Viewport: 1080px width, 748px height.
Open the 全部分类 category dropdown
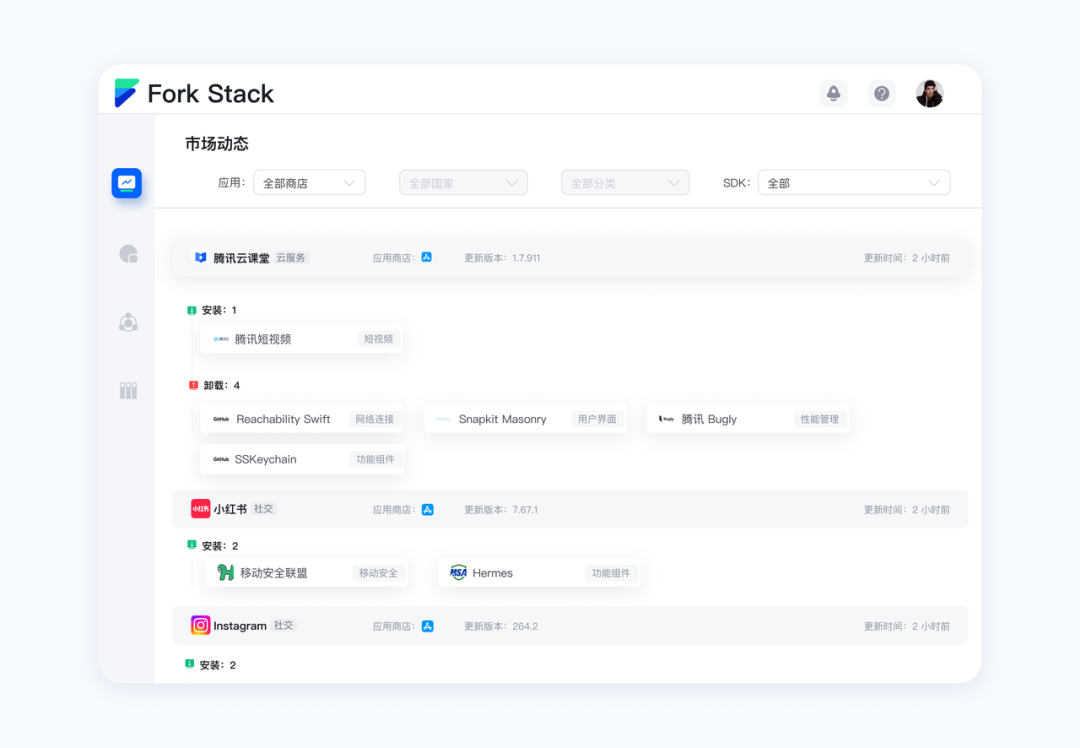pyautogui.click(x=625, y=183)
